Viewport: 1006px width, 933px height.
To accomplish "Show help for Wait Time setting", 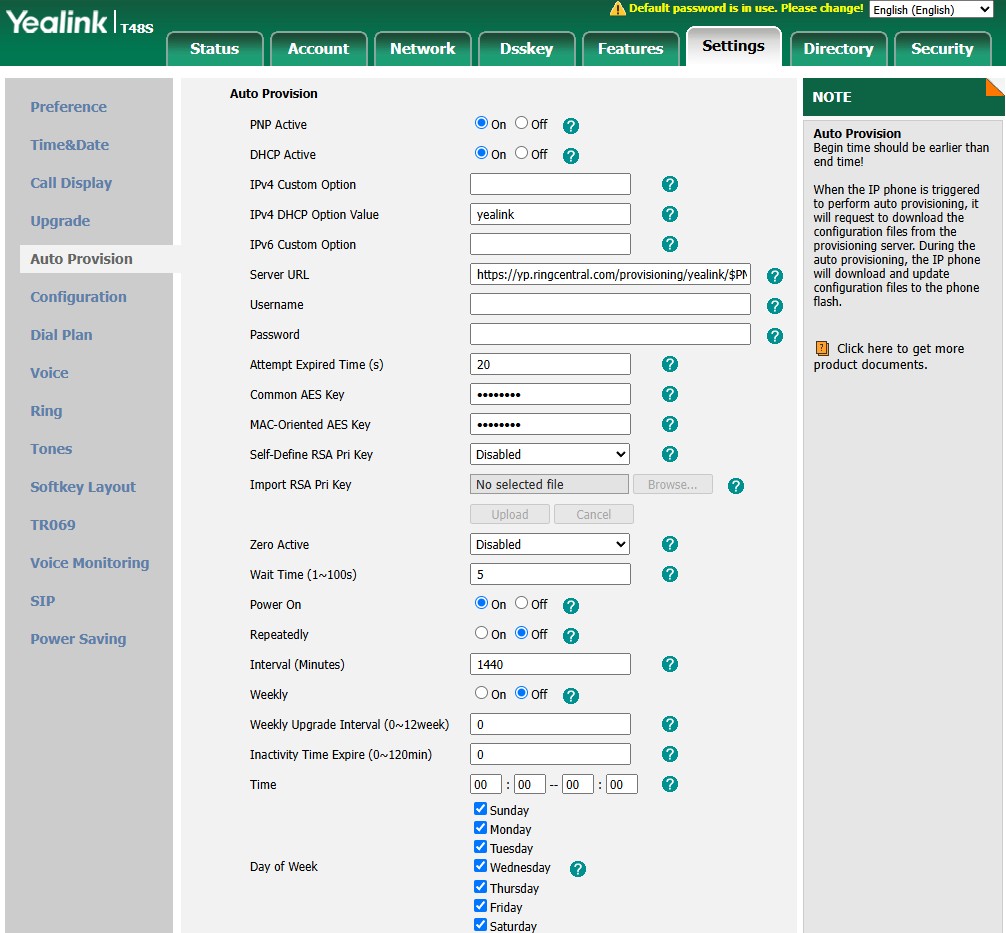I will pos(670,574).
